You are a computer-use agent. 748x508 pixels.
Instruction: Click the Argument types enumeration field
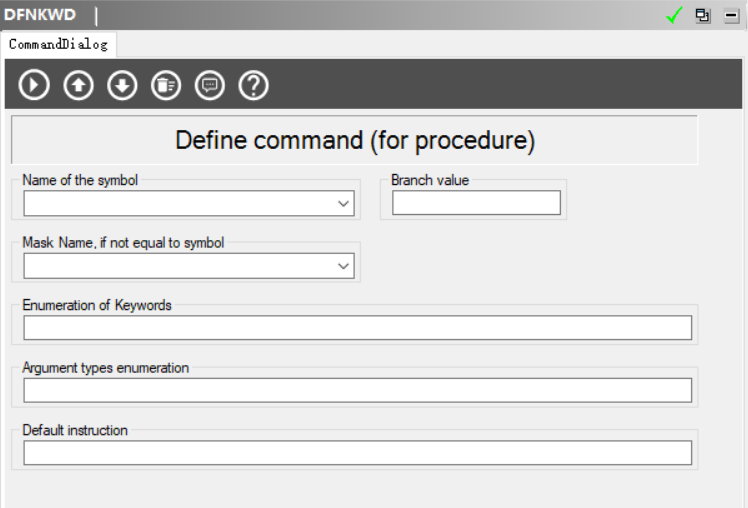[x=357, y=390]
